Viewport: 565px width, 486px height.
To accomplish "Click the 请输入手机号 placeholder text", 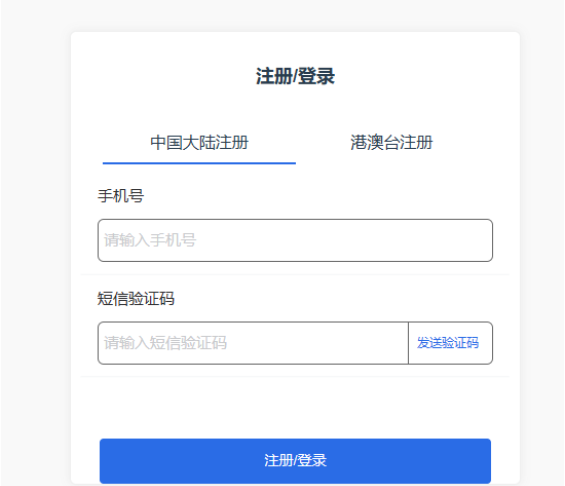I will [150, 240].
